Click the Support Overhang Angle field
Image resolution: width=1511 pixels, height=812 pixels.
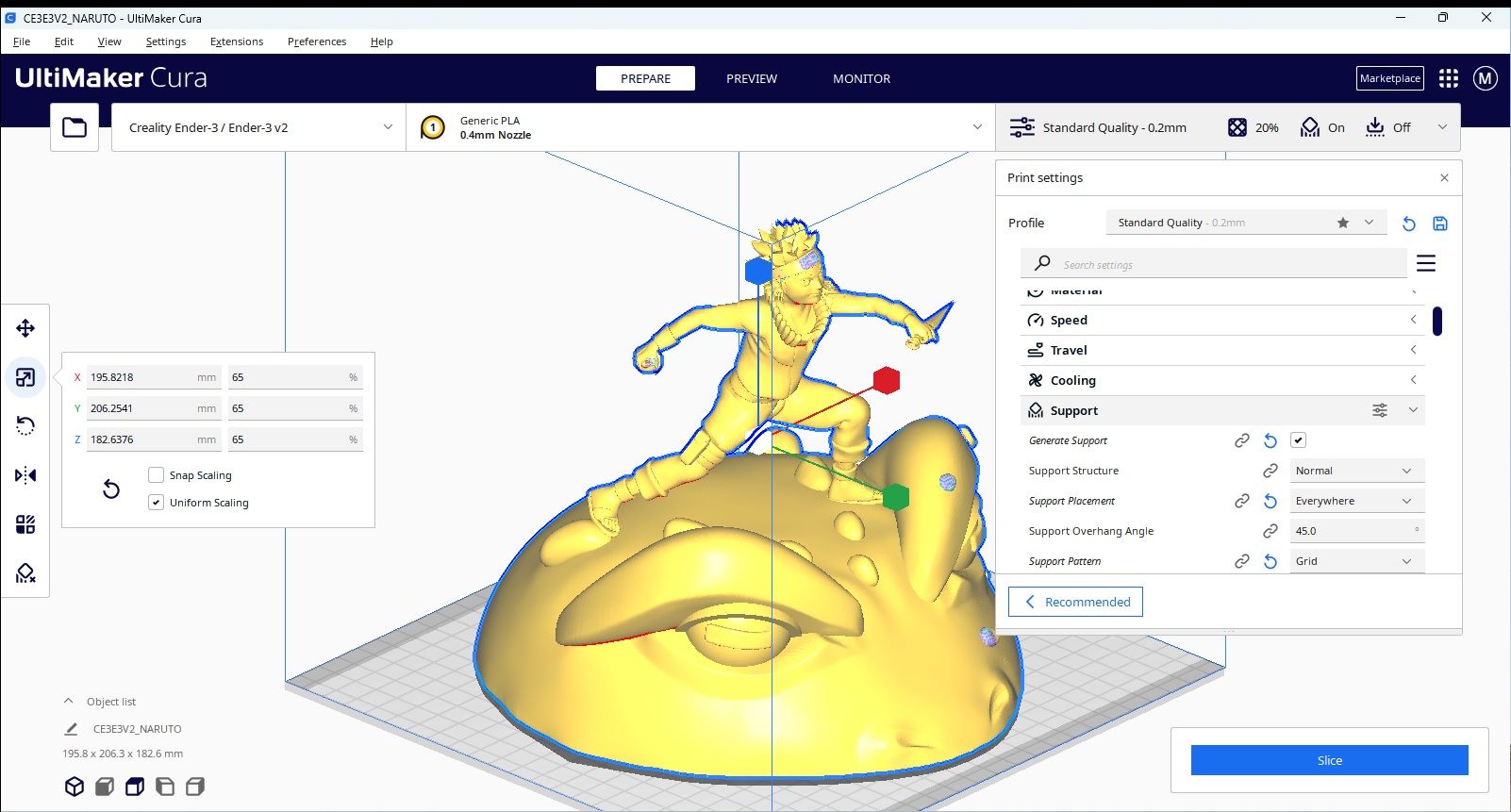[x=1356, y=531]
